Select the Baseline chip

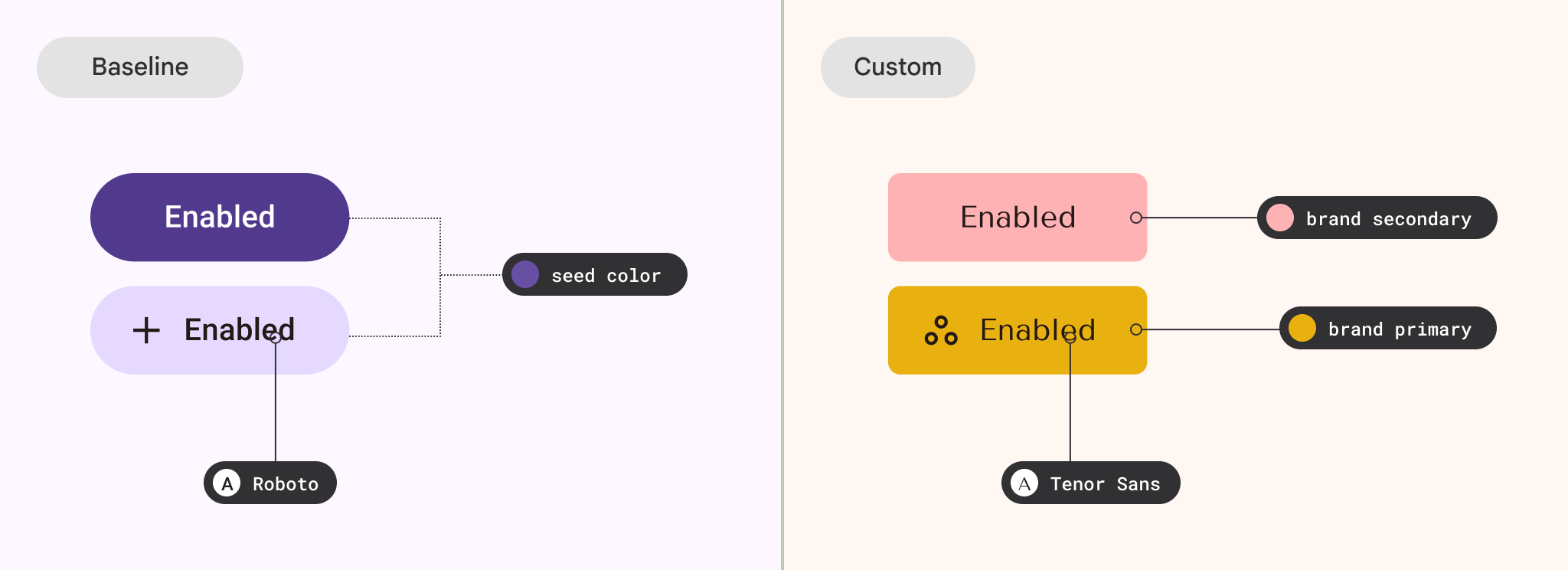tap(140, 67)
